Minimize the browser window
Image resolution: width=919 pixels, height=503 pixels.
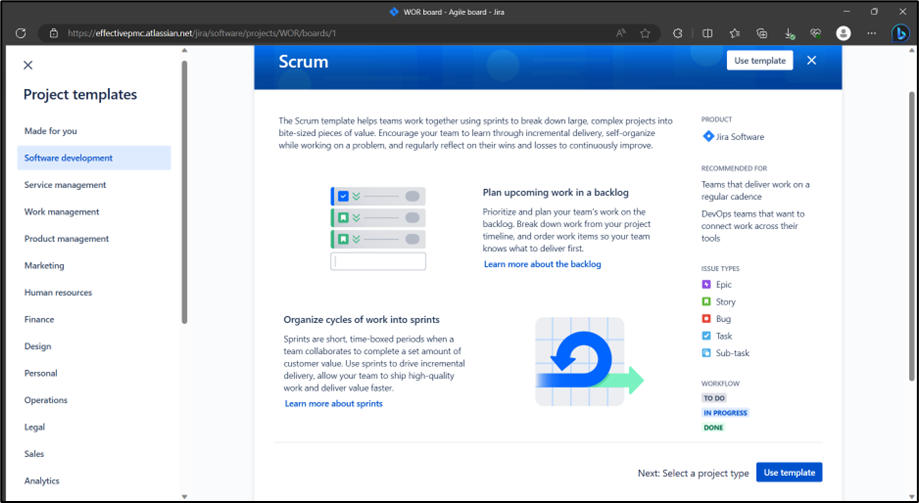point(847,11)
